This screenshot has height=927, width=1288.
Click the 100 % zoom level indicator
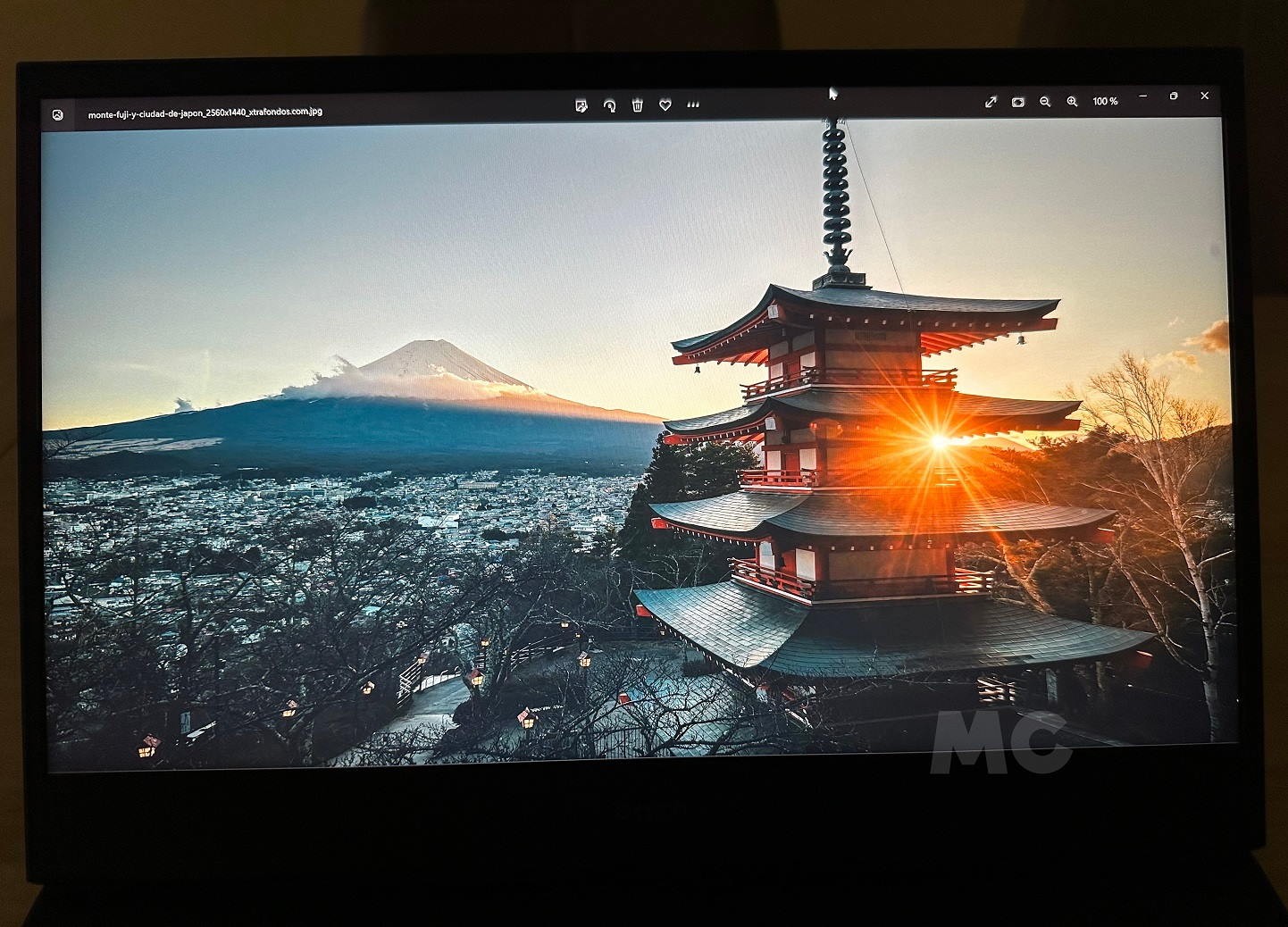pyautogui.click(x=1105, y=102)
